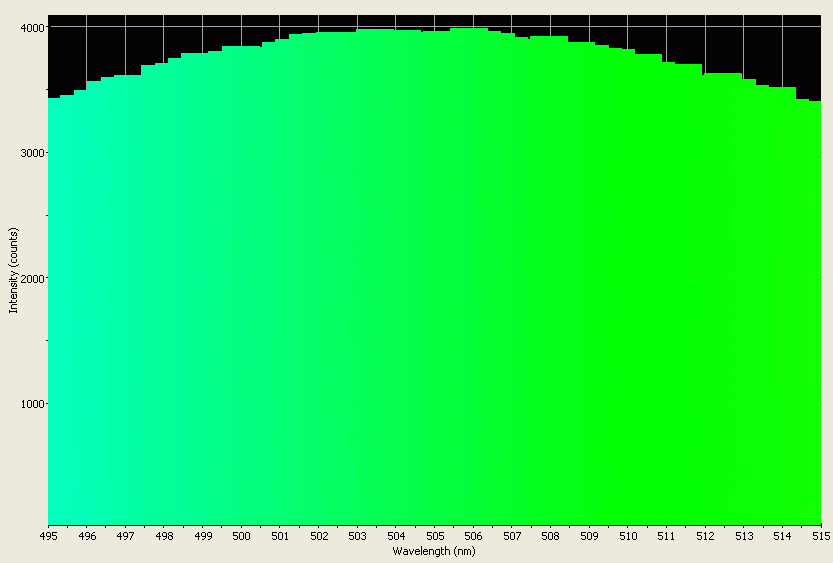Click the 513 wavelength tick label

[743, 536]
